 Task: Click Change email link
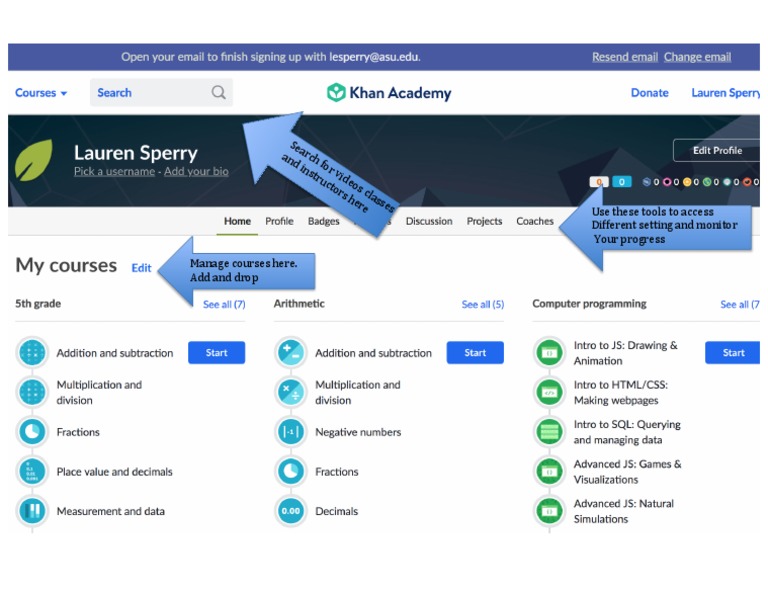(x=697, y=57)
